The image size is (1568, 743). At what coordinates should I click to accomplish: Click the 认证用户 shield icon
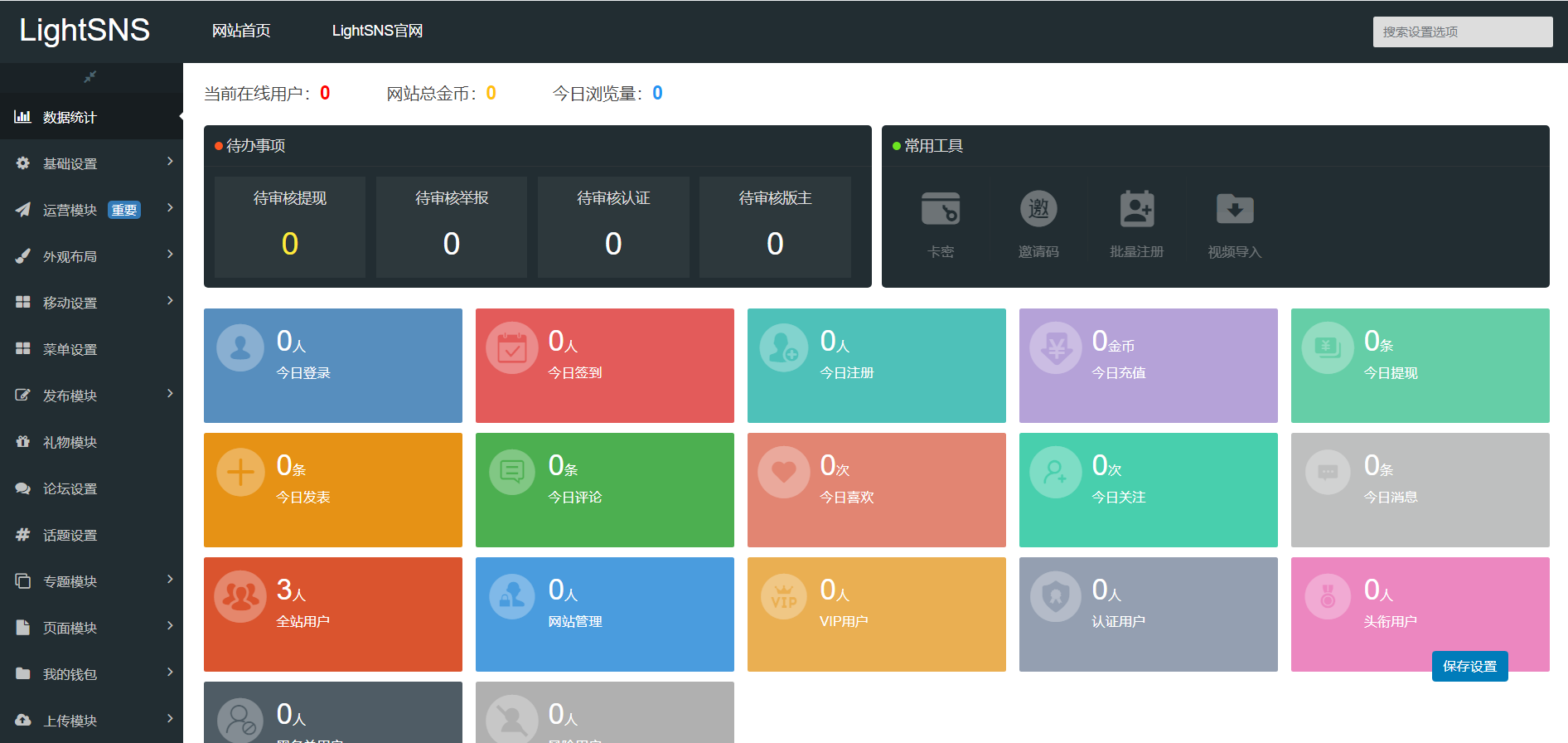click(x=1056, y=596)
